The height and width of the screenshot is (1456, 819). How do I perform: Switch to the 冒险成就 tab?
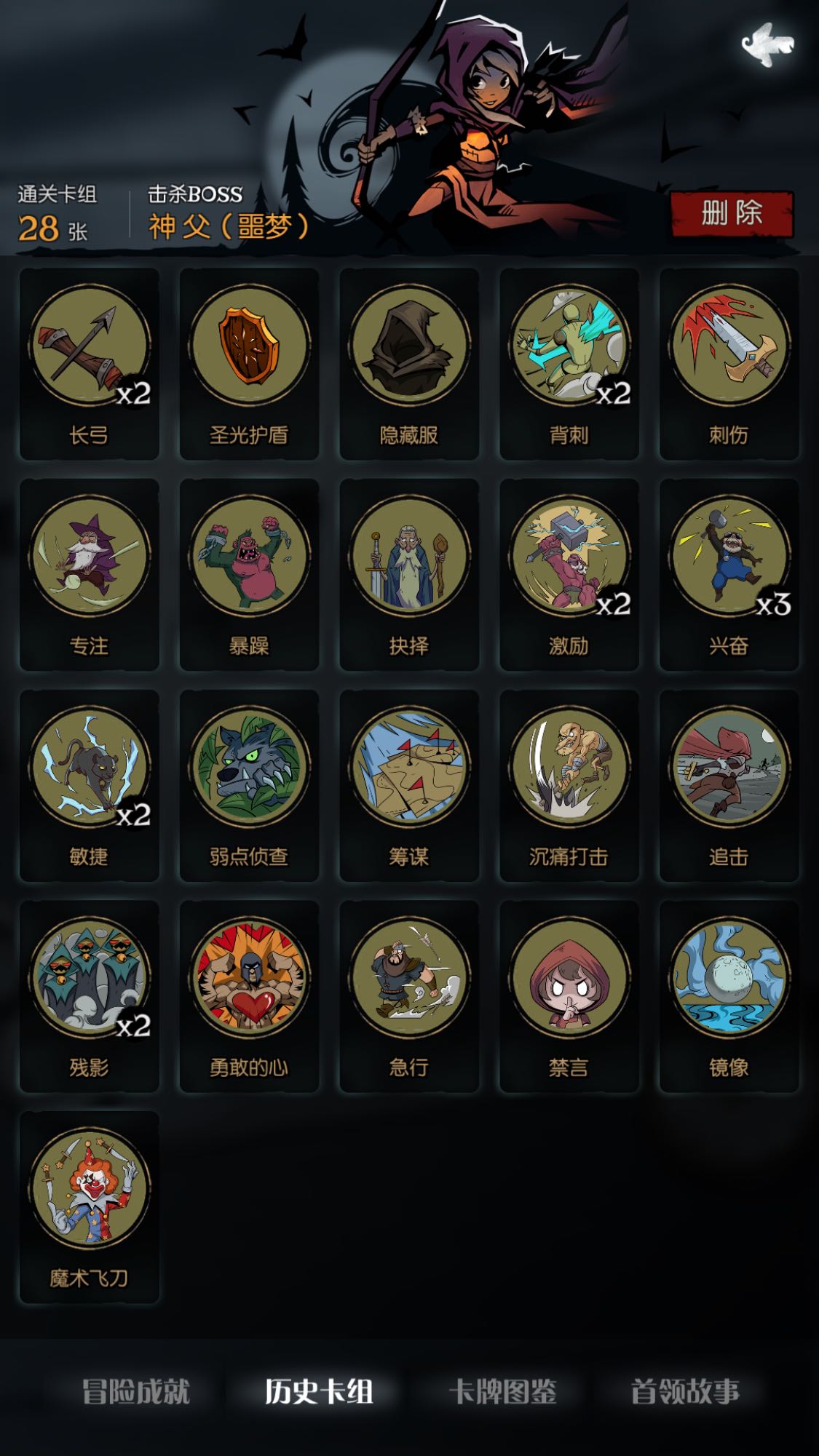tap(135, 1391)
